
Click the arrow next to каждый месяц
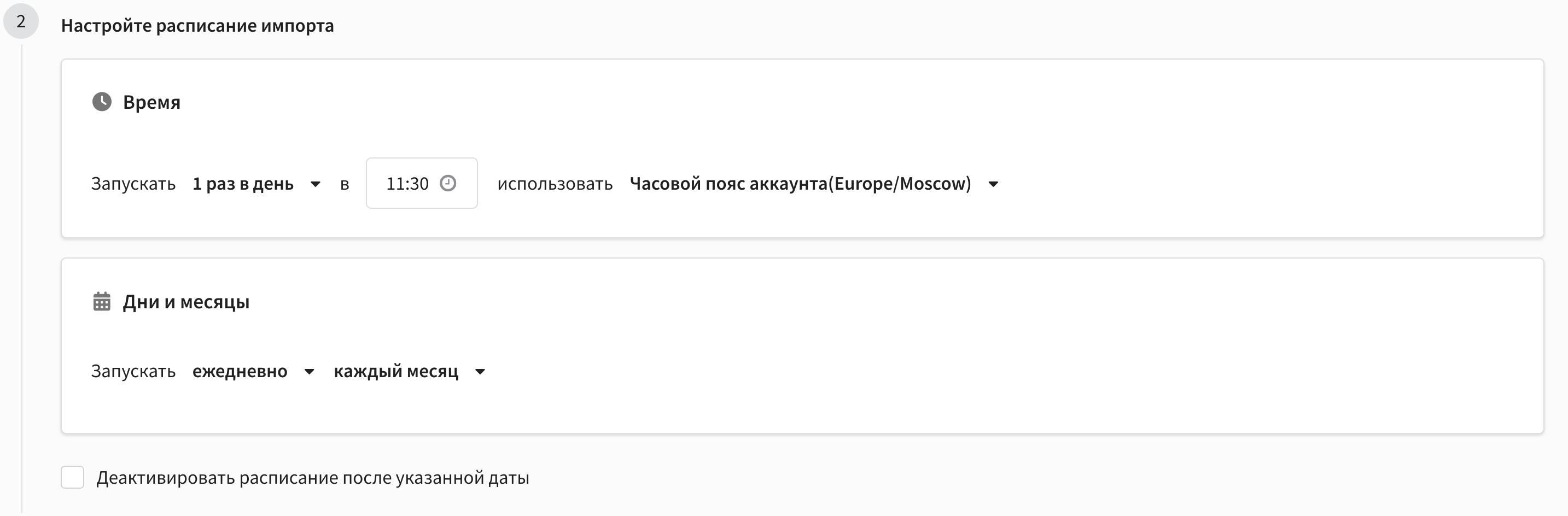point(480,372)
